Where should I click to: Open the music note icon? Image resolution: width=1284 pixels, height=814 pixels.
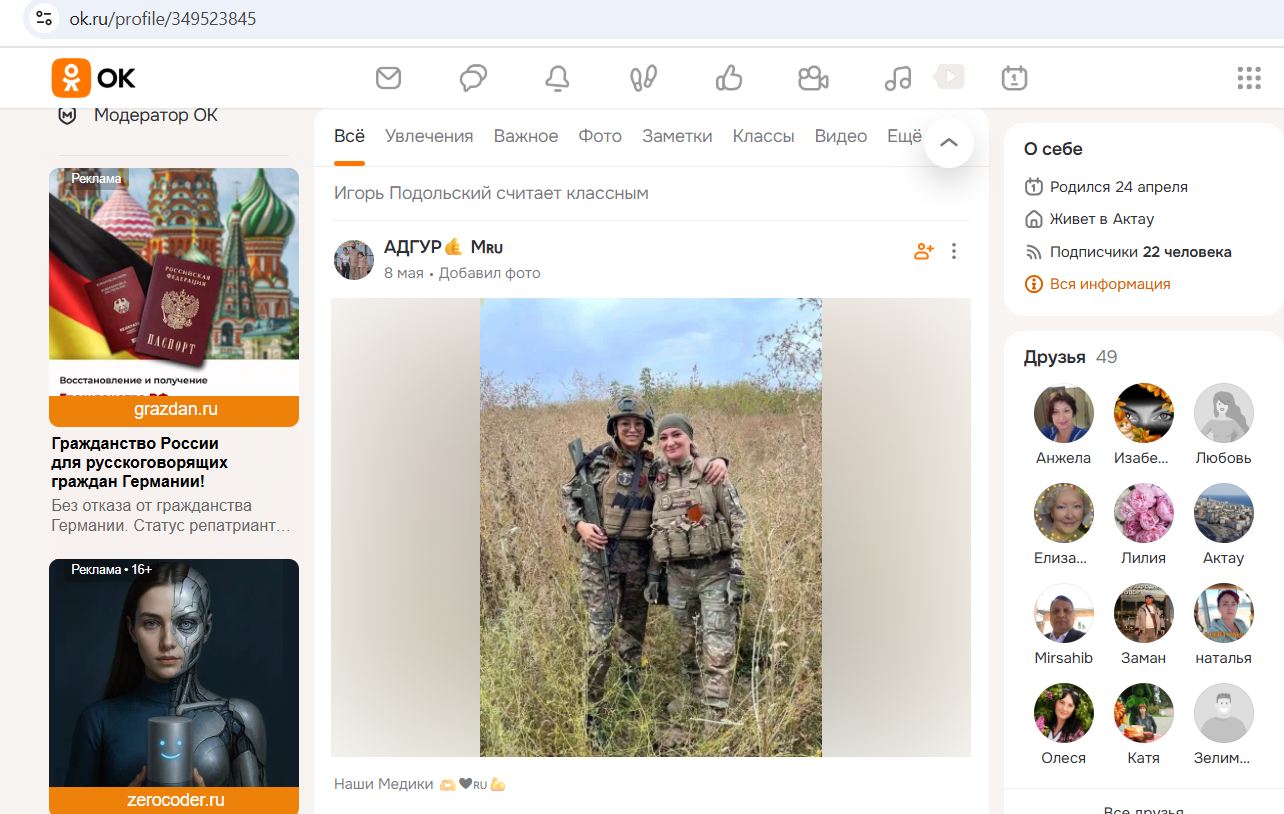coord(898,78)
